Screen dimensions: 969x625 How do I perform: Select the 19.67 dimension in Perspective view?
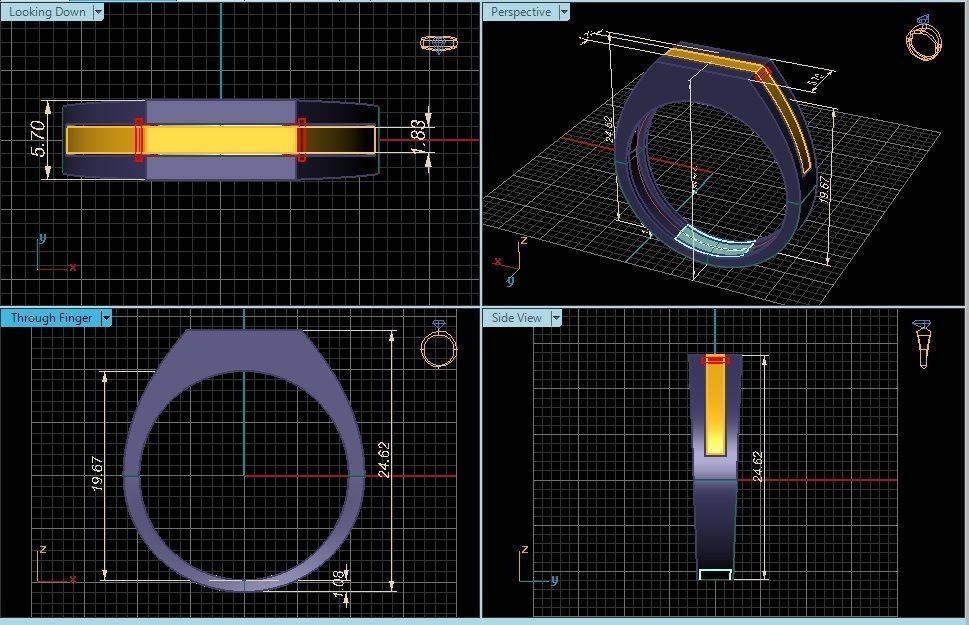[x=824, y=189]
